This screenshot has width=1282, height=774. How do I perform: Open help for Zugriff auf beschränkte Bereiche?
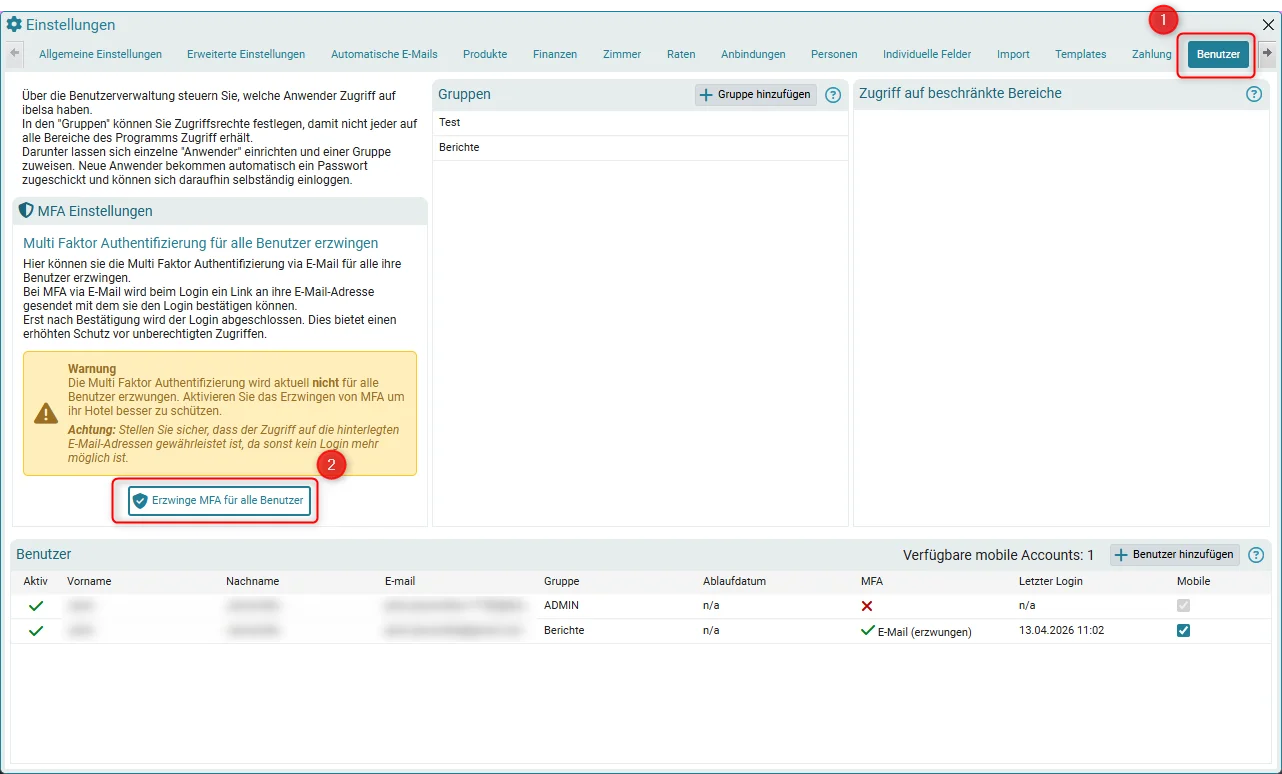coord(1254,95)
